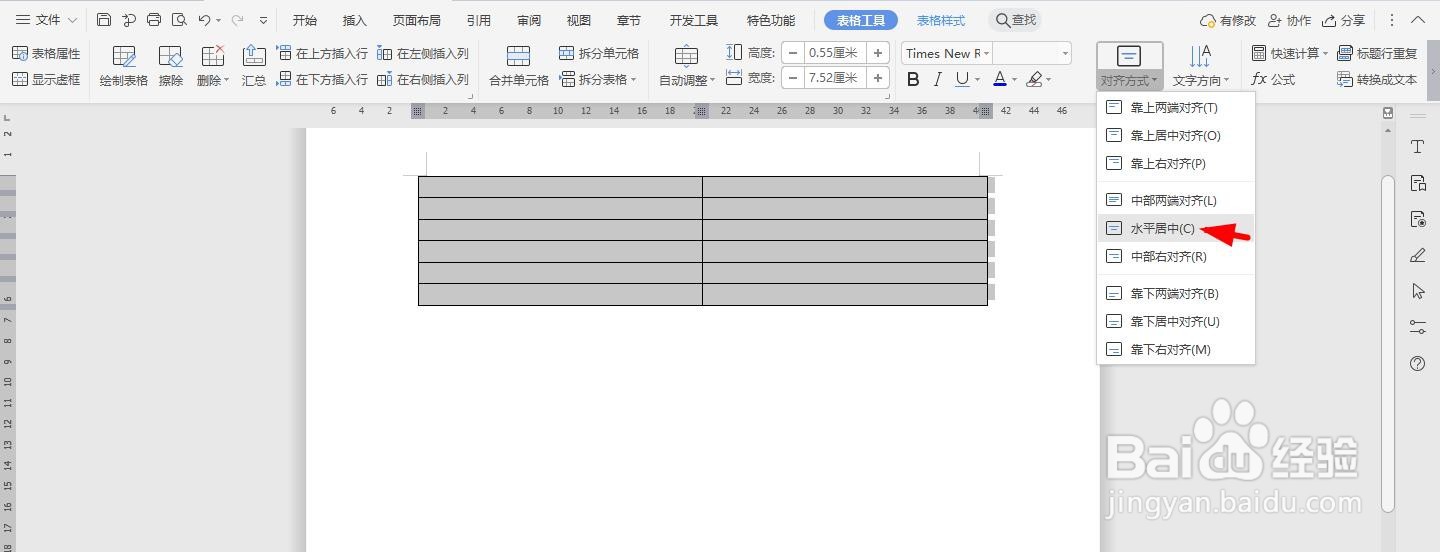This screenshot has height=552, width=1440.
Task: Click 转换成文本 convert to text
Action: (1377, 80)
